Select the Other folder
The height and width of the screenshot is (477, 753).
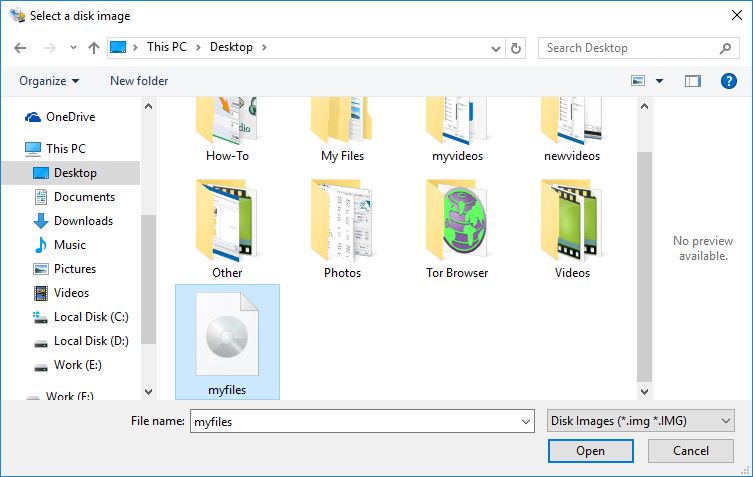click(x=227, y=229)
